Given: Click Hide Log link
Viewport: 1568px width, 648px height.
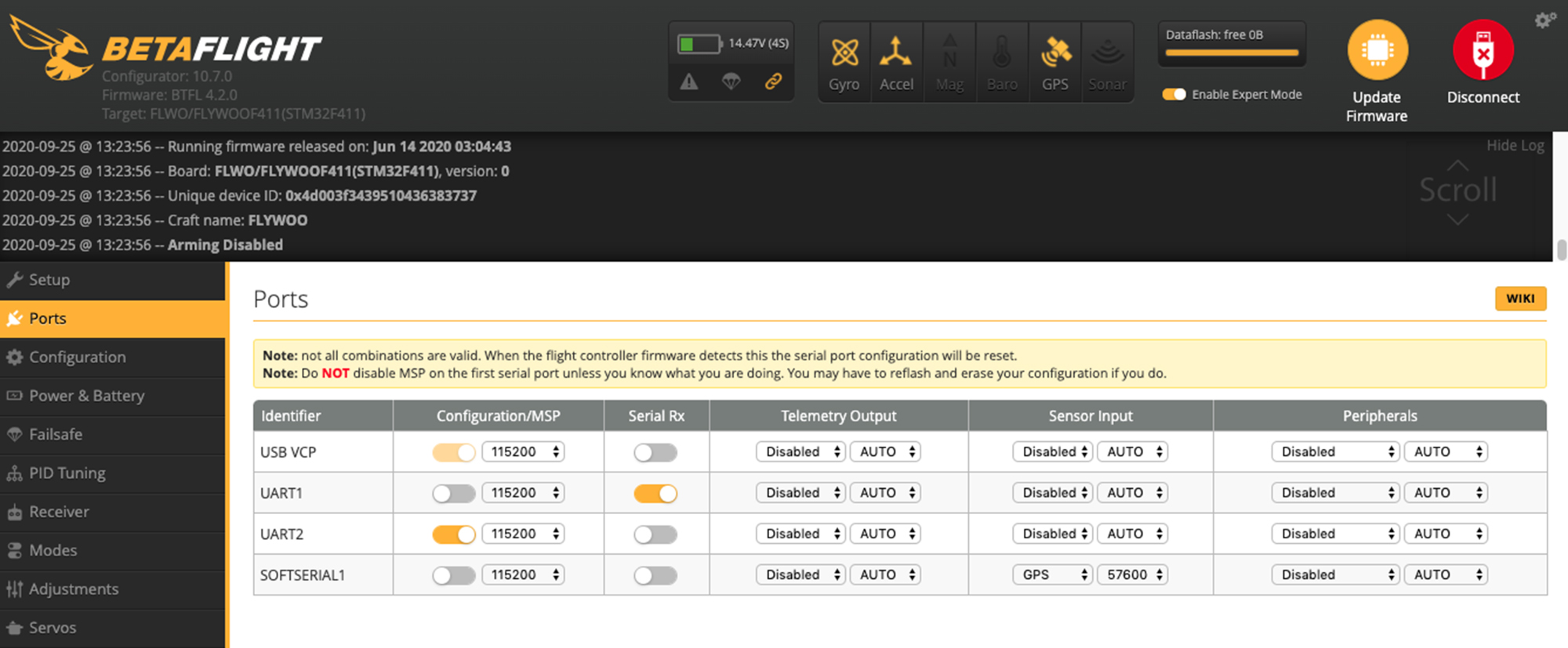Looking at the screenshot, I should (1515, 145).
